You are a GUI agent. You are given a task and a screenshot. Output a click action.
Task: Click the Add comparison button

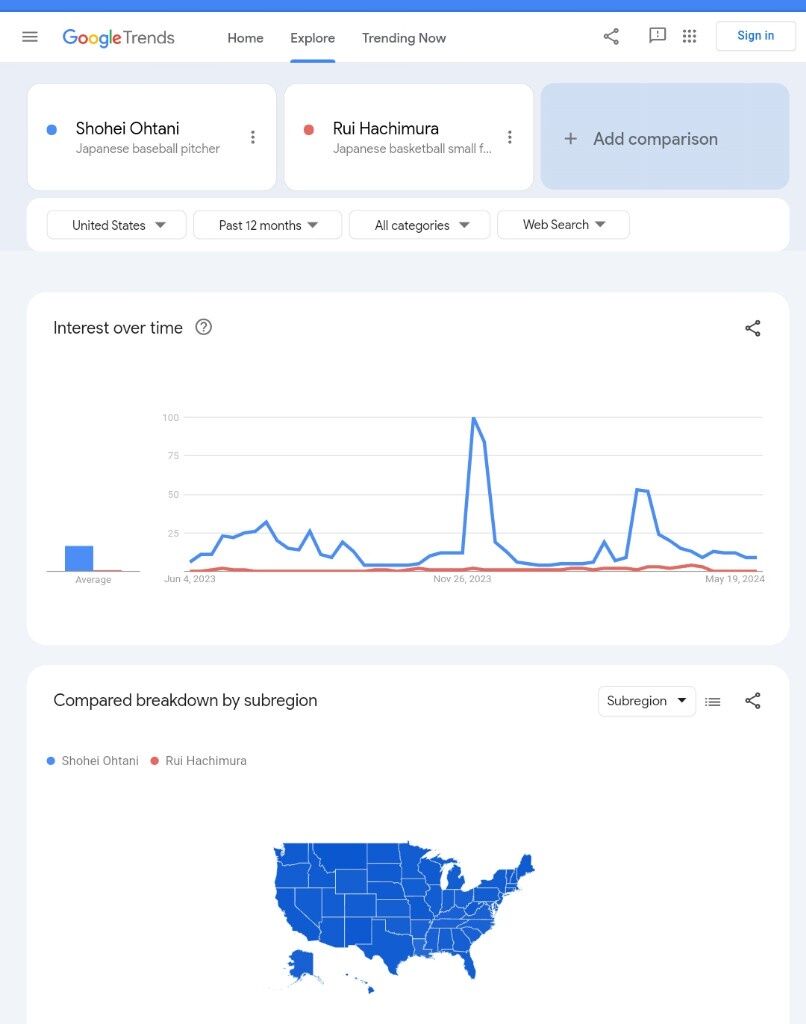[x=665, y=138]
